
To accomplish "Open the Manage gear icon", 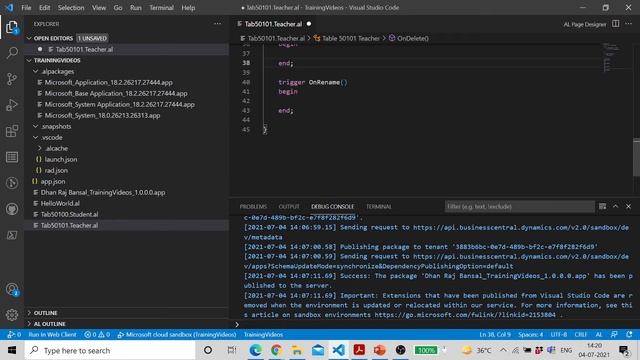I will [12, 315].
